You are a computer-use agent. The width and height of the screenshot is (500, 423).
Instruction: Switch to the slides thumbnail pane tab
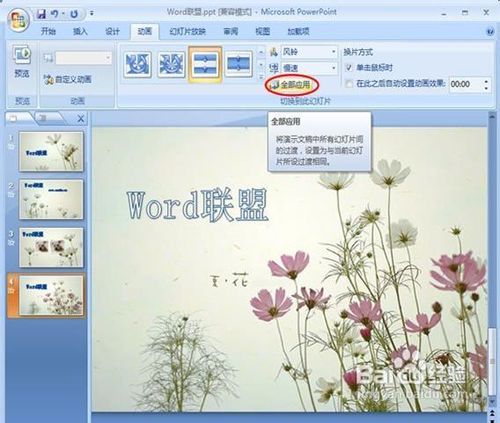(17, 118)
